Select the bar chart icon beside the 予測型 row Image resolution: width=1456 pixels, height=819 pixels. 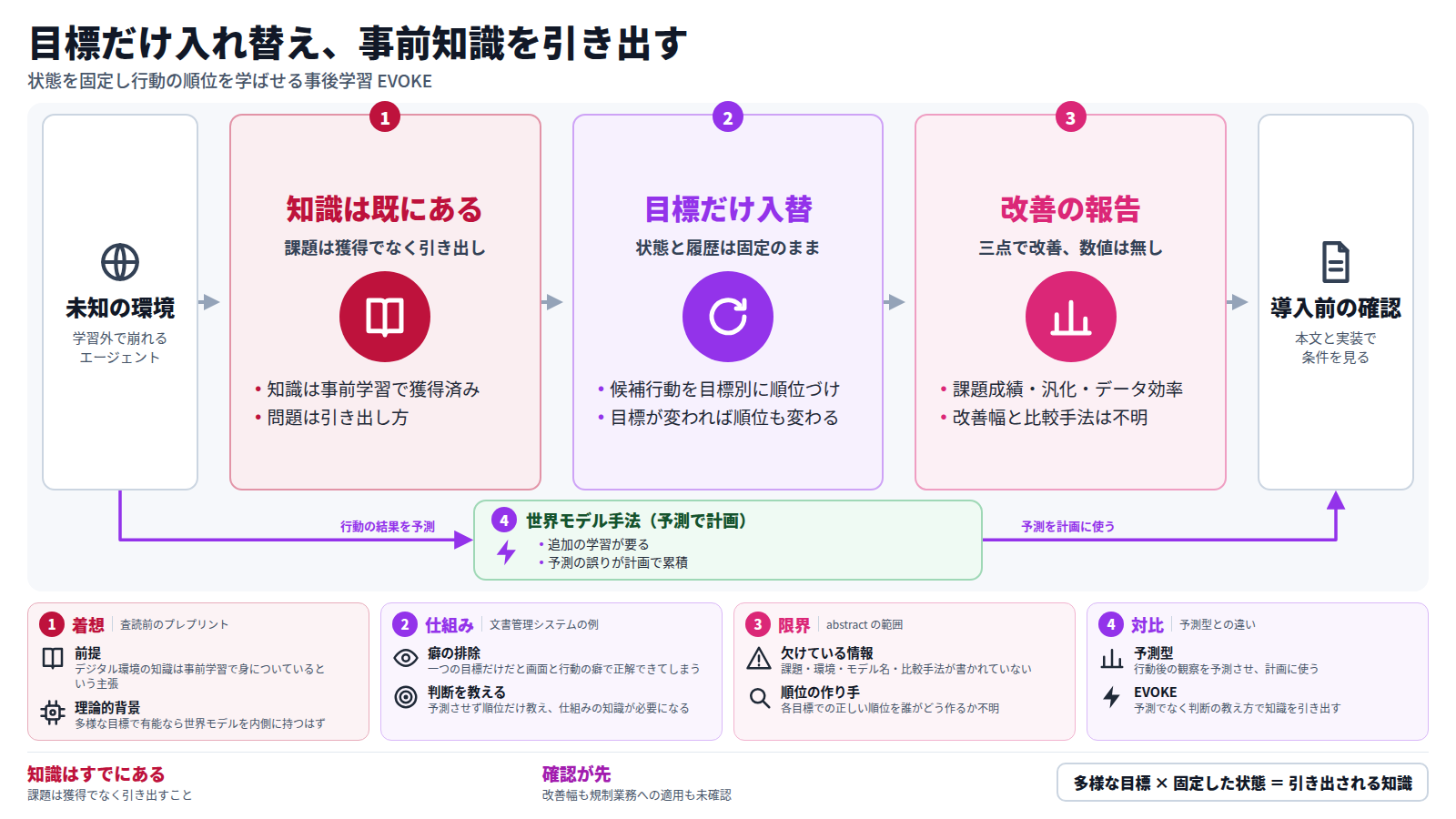coord(1112,658)
